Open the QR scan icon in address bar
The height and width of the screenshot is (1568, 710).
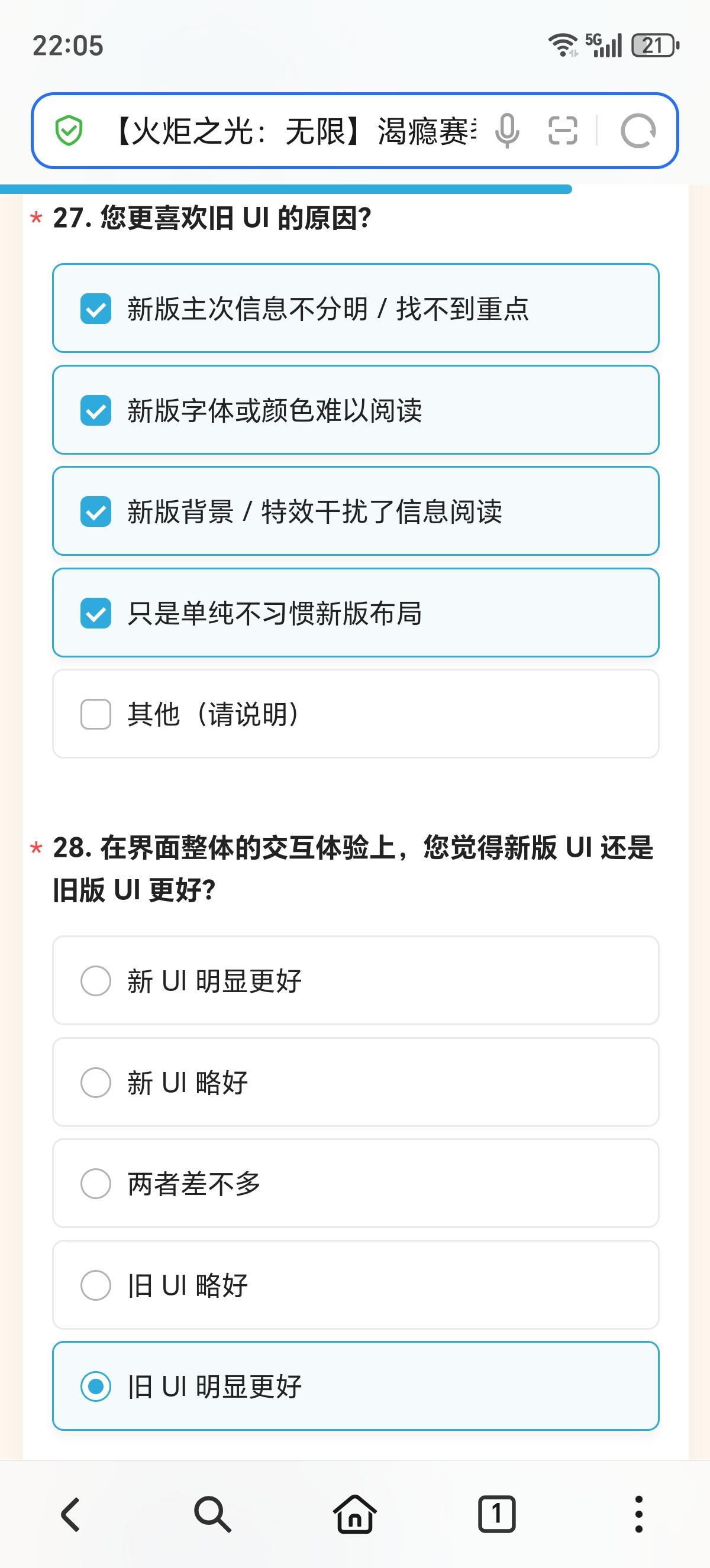(x=562, y=130)
